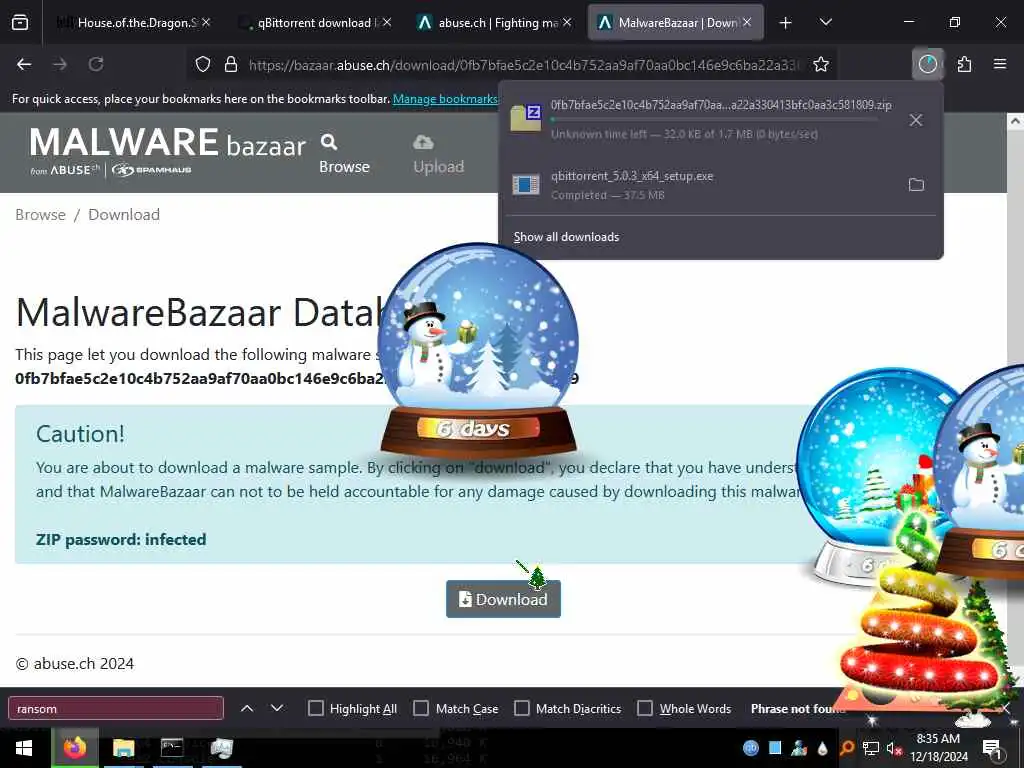Click the water drop tray icon

[x=822, y=748]
